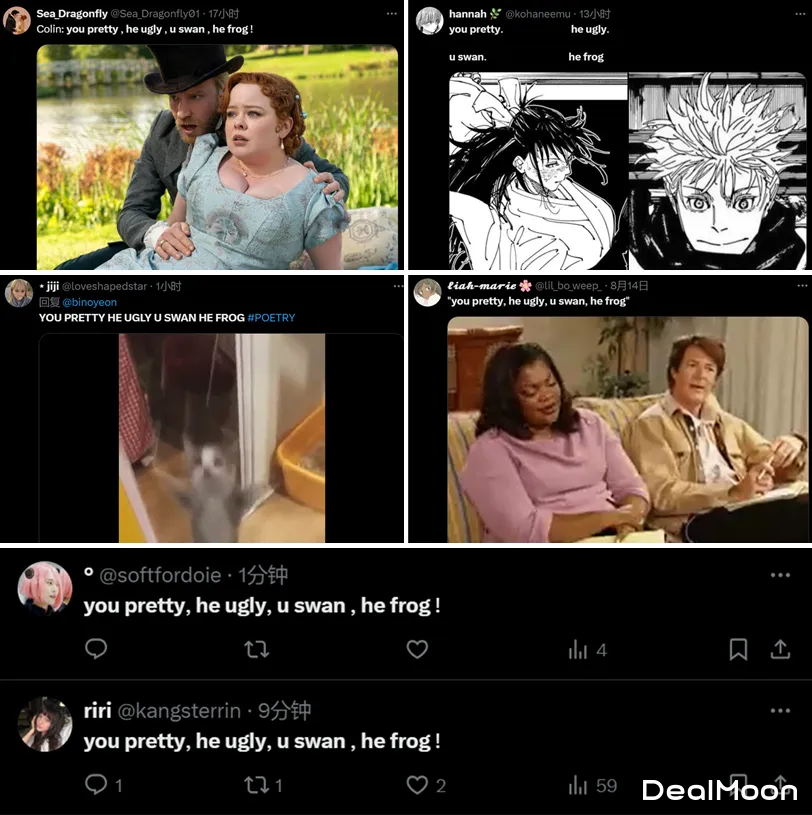The width and height of the screenshot is (812, 815).
Task: Retweet riri's tweet
Action: pyautogui.click(x=264, y=785)
